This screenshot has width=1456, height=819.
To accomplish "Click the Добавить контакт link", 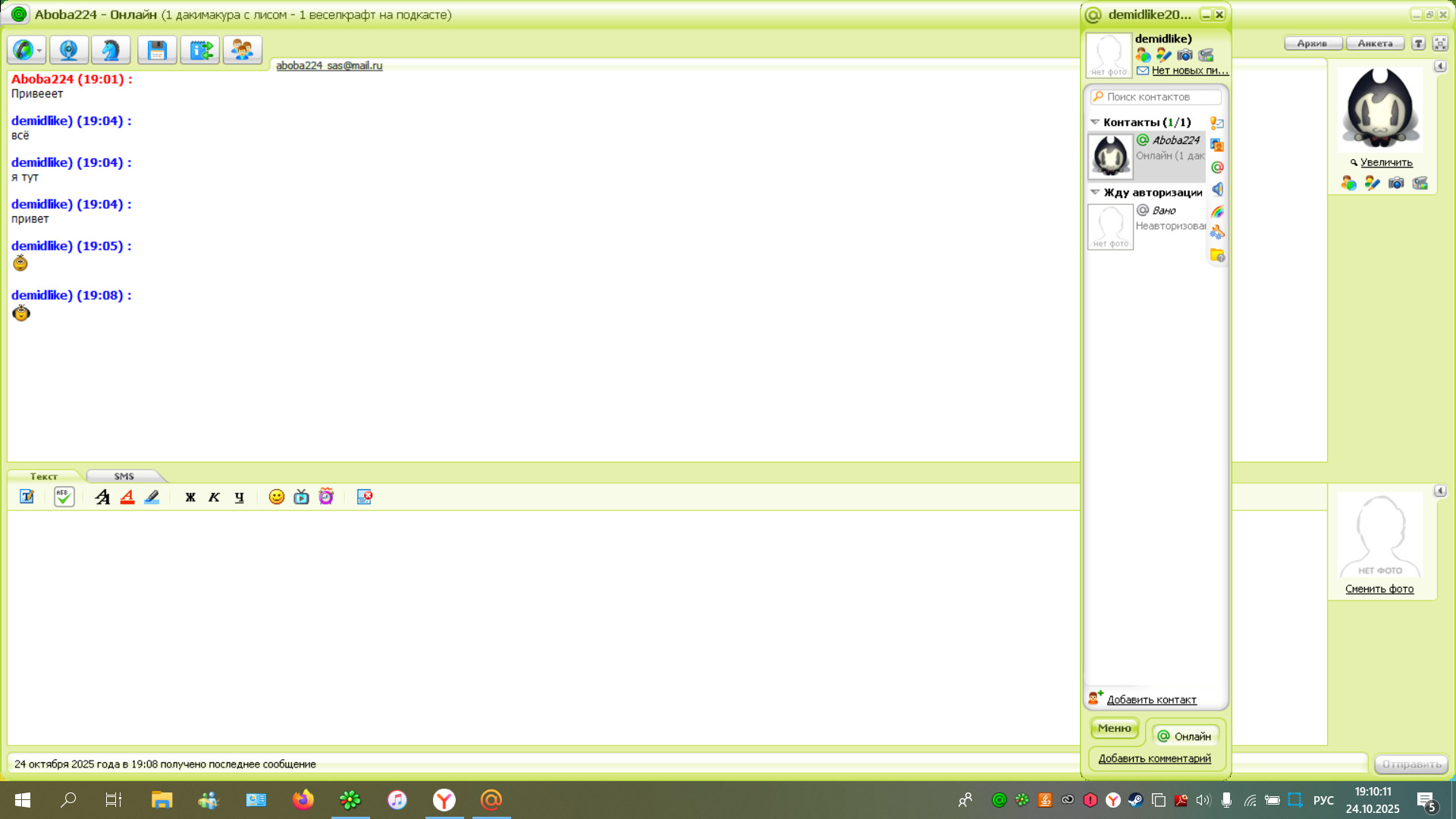I will pyautogui.click(x=1151, y=700).
